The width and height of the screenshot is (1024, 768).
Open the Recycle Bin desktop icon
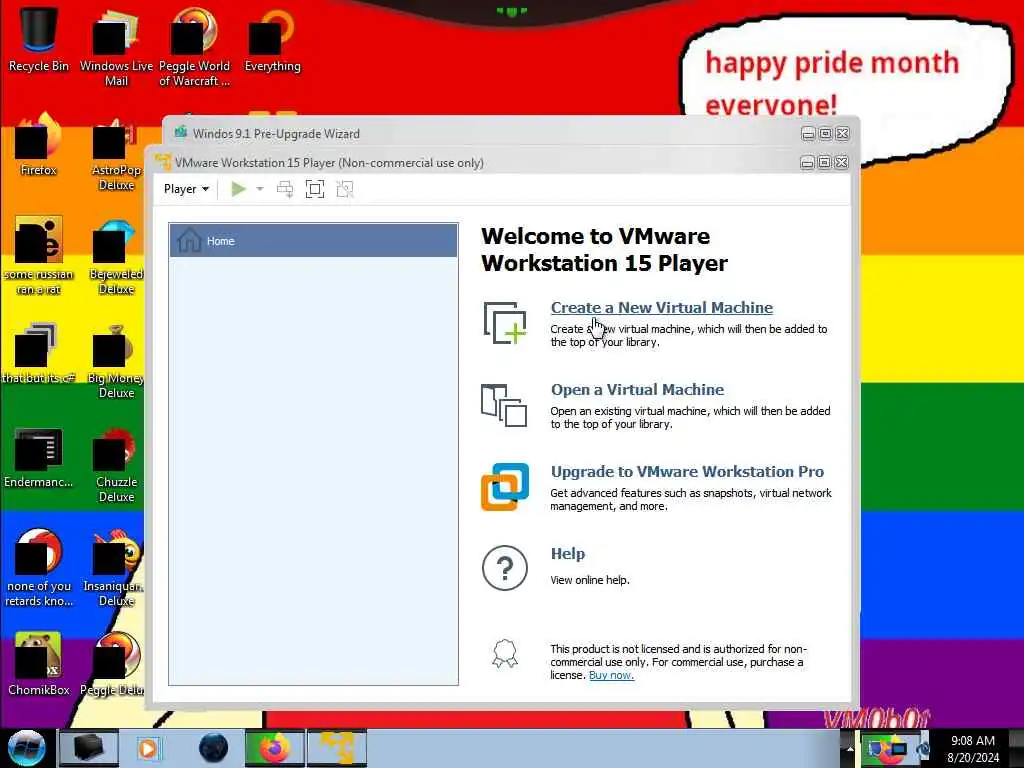[x=39, y=40]
